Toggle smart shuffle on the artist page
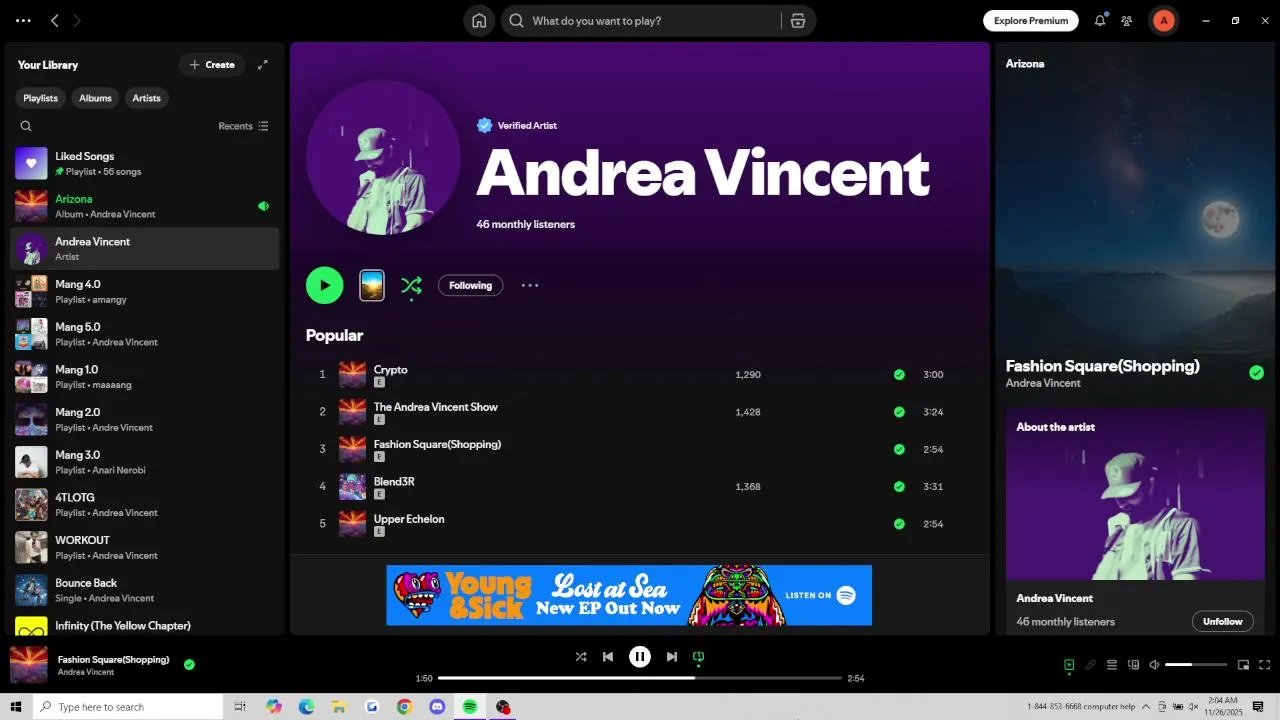This screenshot has width=1280, height=720. point(411,286)
